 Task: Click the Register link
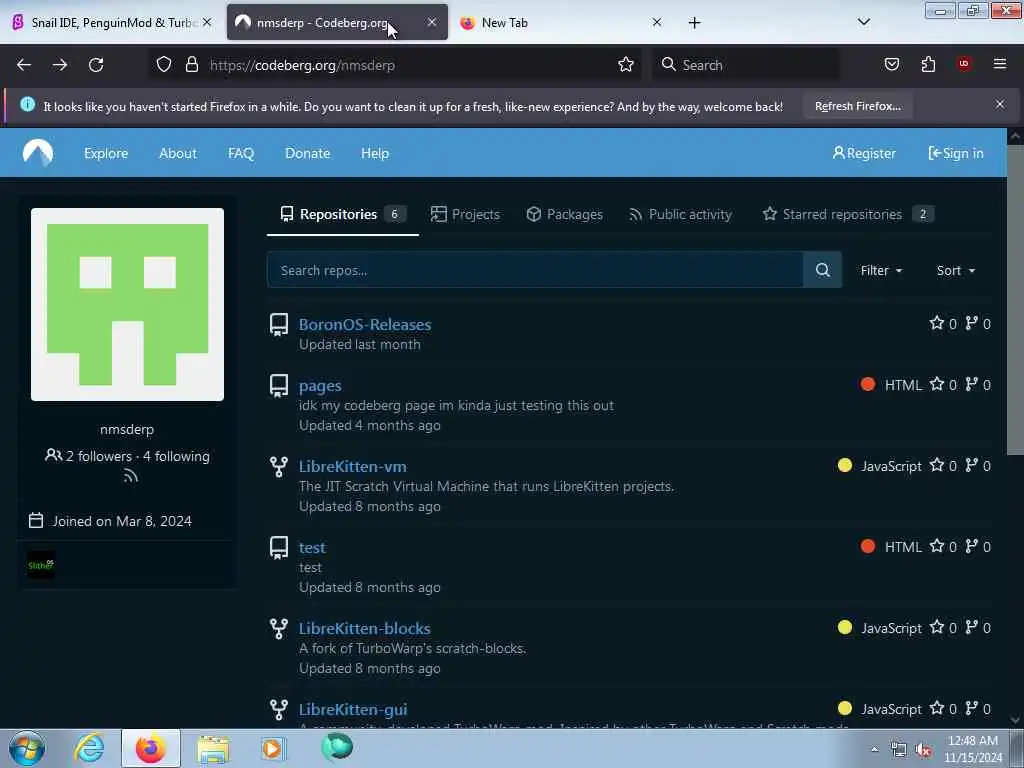coord(864,153)
